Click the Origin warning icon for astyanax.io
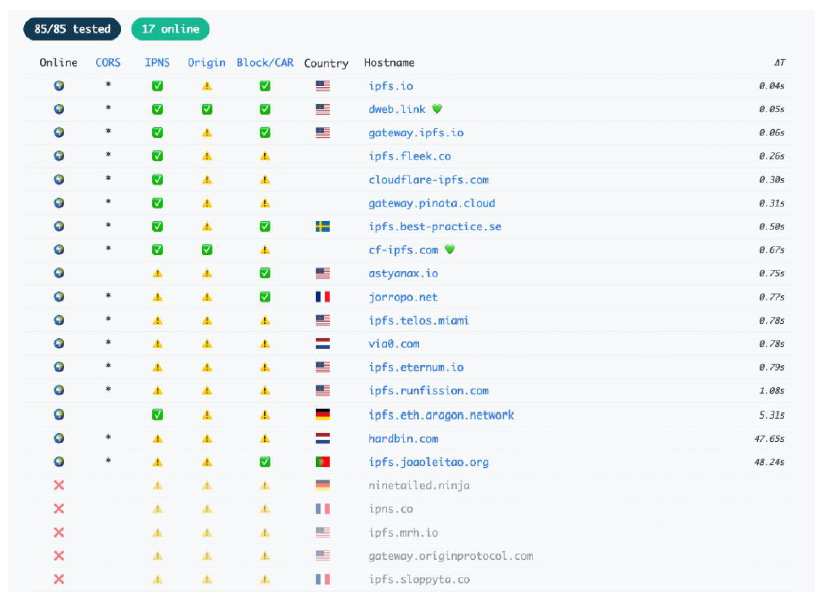Viewport: 824px width, 601px height. point(207,274)
